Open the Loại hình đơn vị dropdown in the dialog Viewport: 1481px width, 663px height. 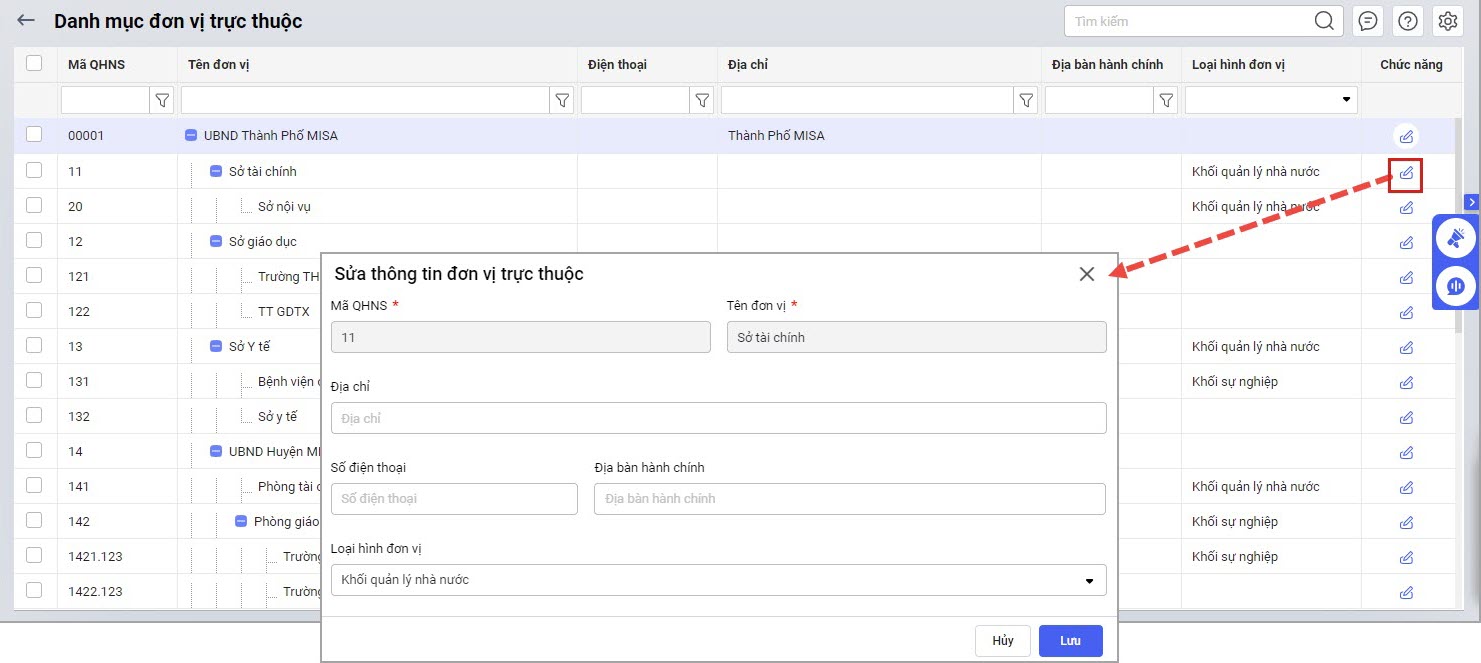pos(718,580)
